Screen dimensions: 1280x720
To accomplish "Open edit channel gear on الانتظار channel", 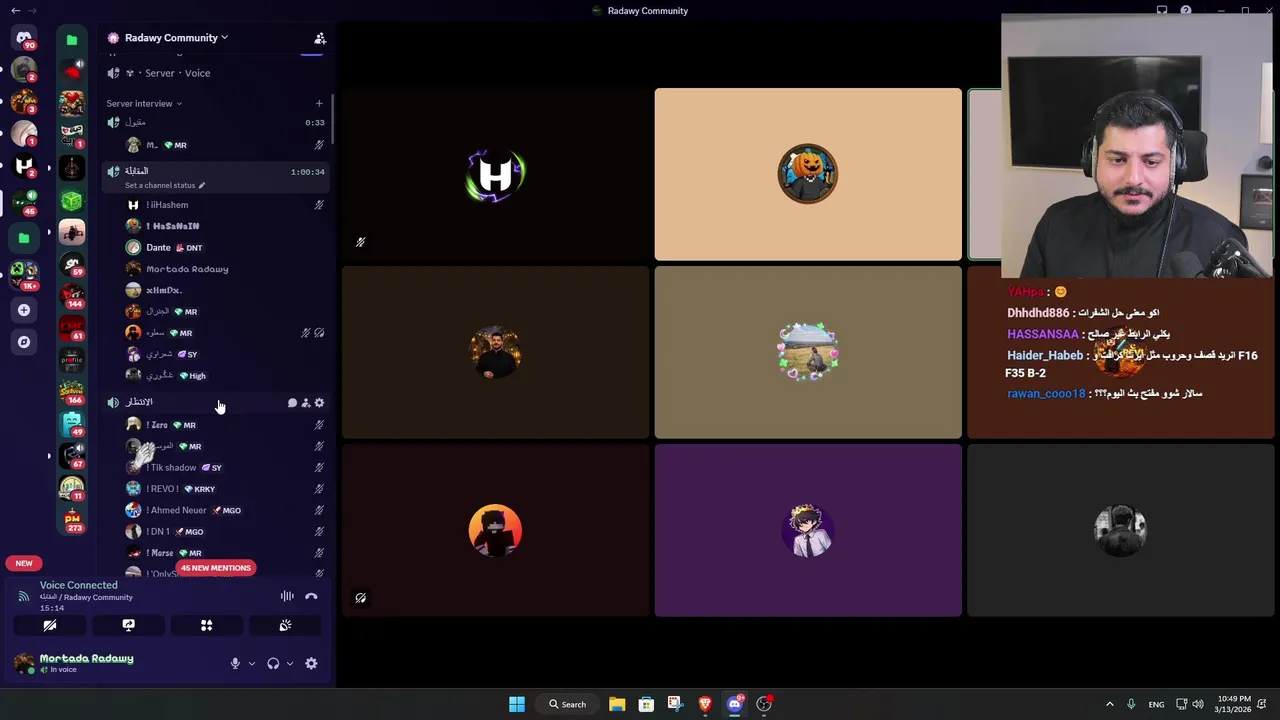I will [319, 403].
